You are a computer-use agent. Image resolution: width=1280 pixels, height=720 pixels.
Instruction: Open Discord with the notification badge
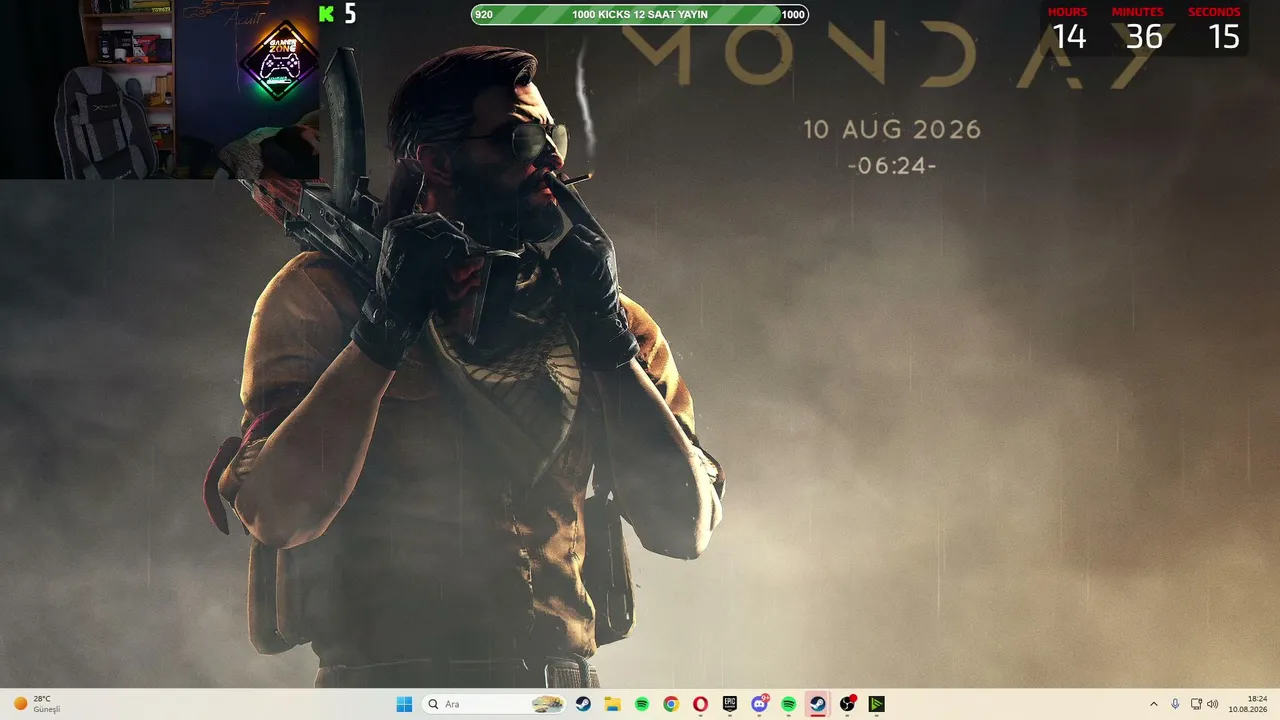[759, 704]
